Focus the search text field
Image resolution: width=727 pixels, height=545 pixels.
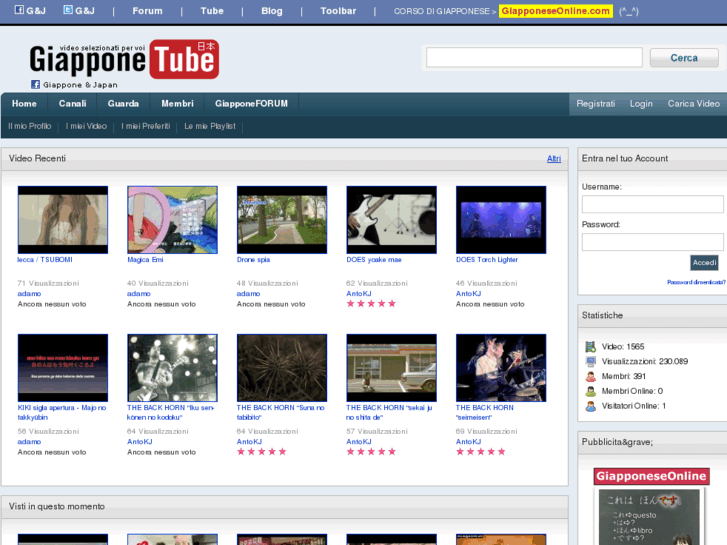click(x=534, y=58)
